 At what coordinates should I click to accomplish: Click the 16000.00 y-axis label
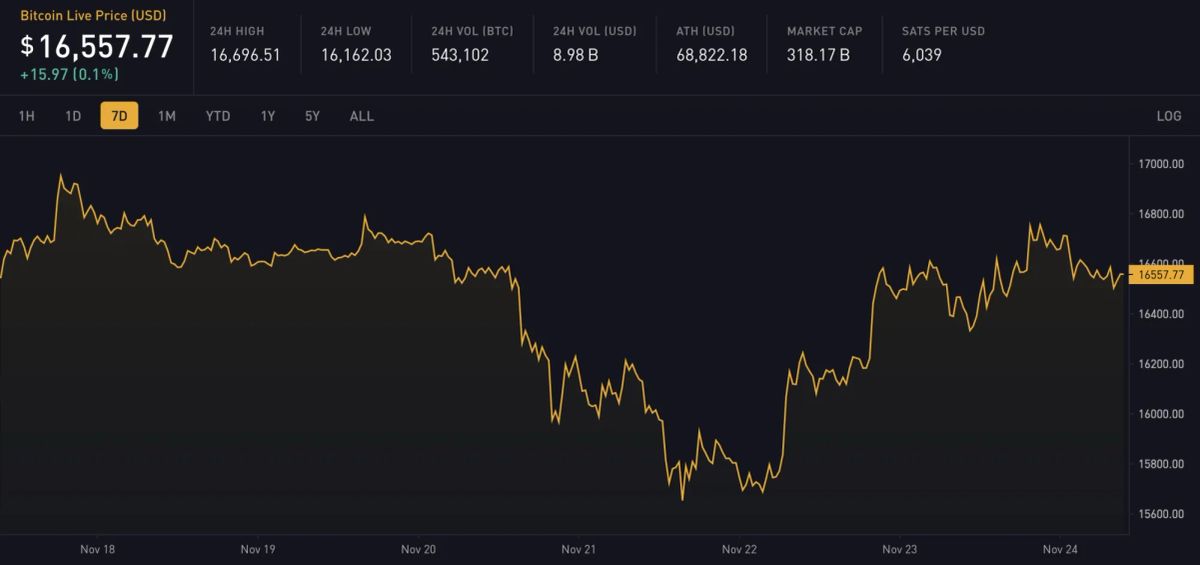(1162, 414)
